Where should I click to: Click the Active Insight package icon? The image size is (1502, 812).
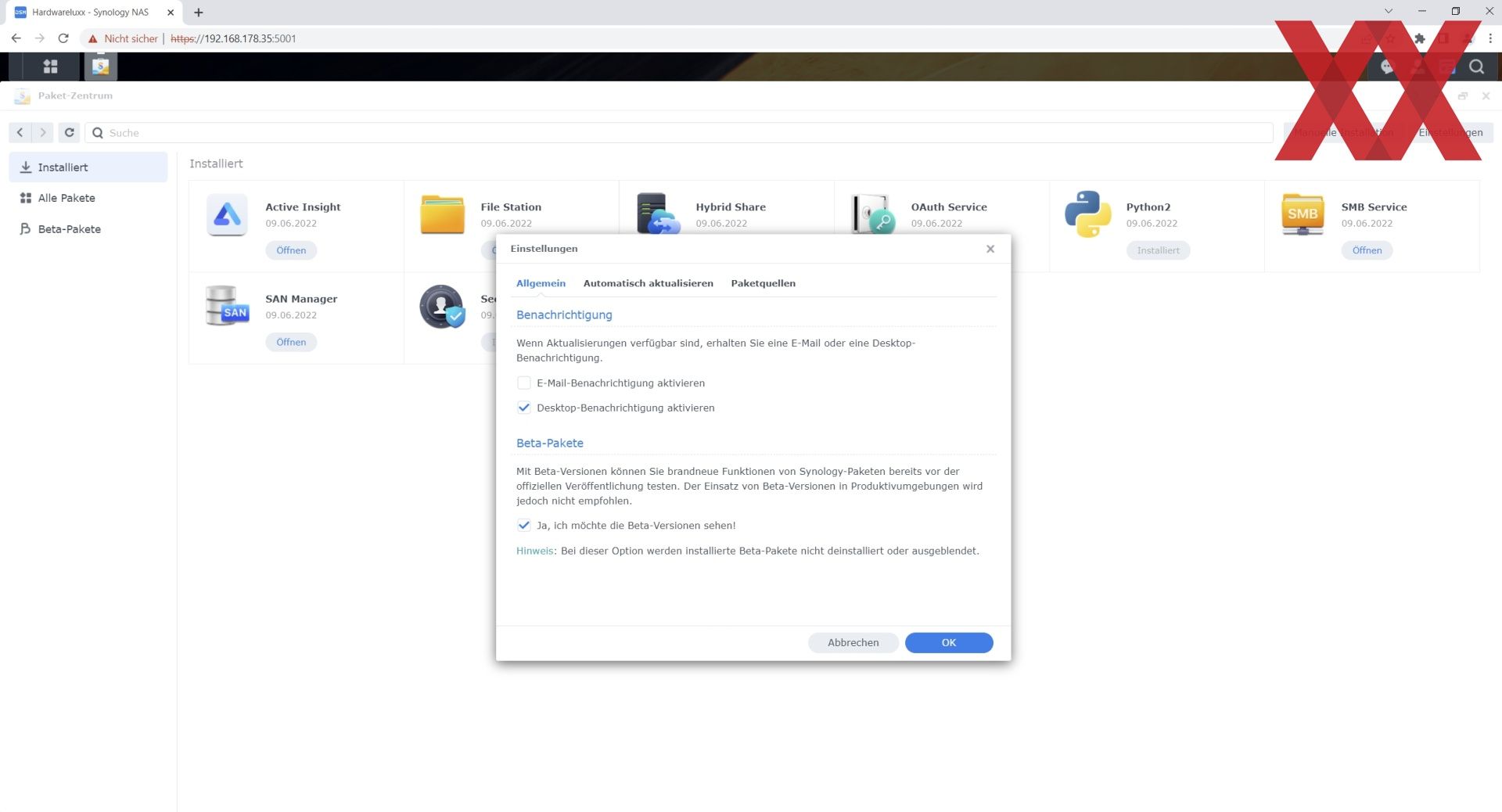coord(227,214)
